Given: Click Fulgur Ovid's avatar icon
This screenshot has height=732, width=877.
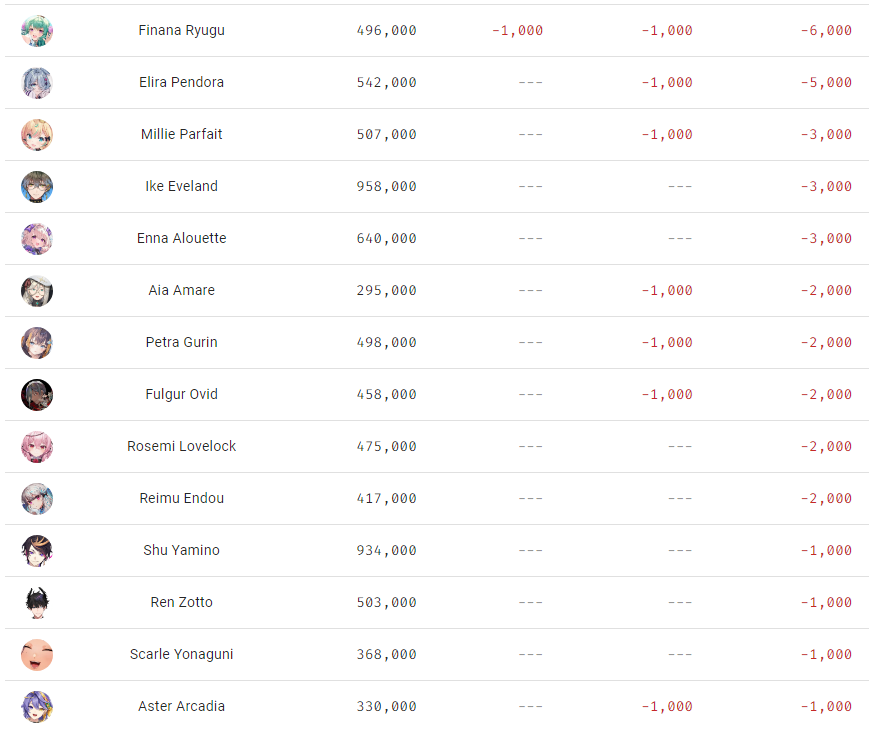Looking at the screenshot, I should pyautogui.click(x=37, y=395).
